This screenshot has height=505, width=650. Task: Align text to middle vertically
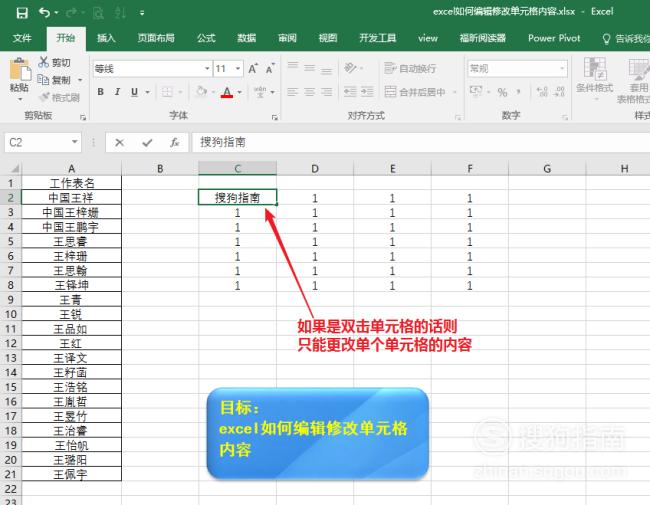pyautogui.click(x=310, y=67)
